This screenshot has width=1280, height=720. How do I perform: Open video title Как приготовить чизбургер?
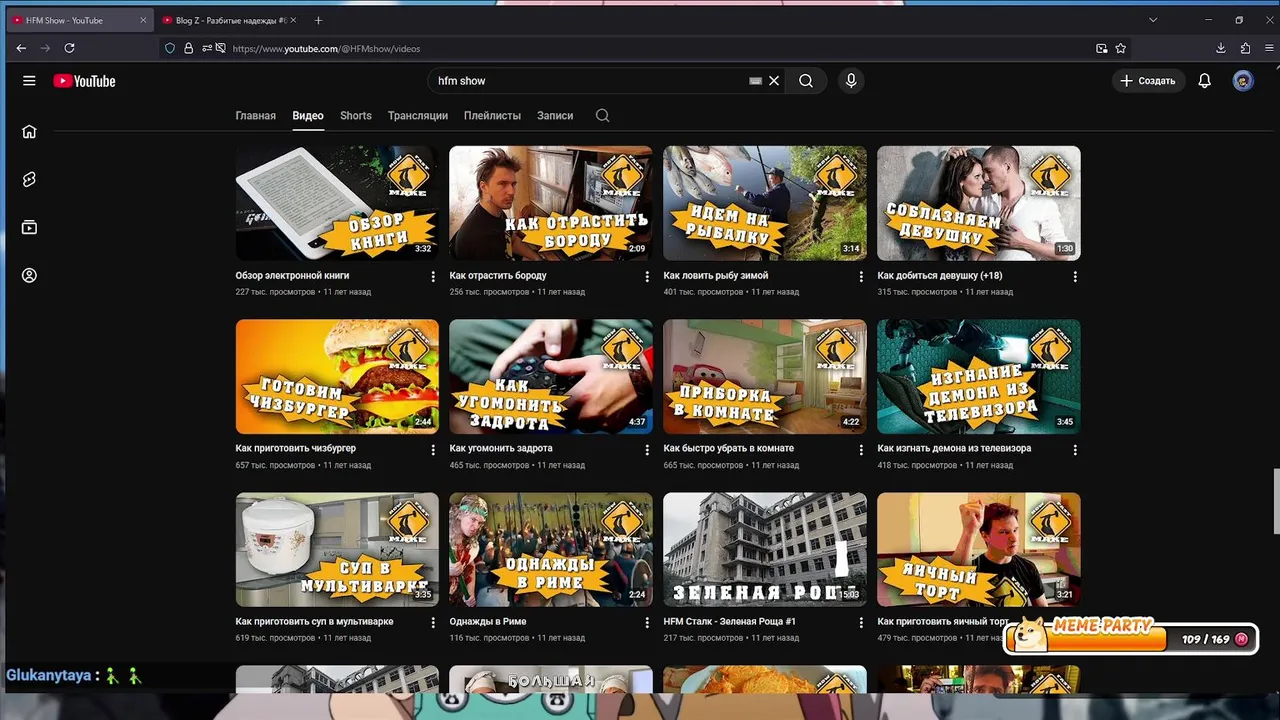(296, 448)
